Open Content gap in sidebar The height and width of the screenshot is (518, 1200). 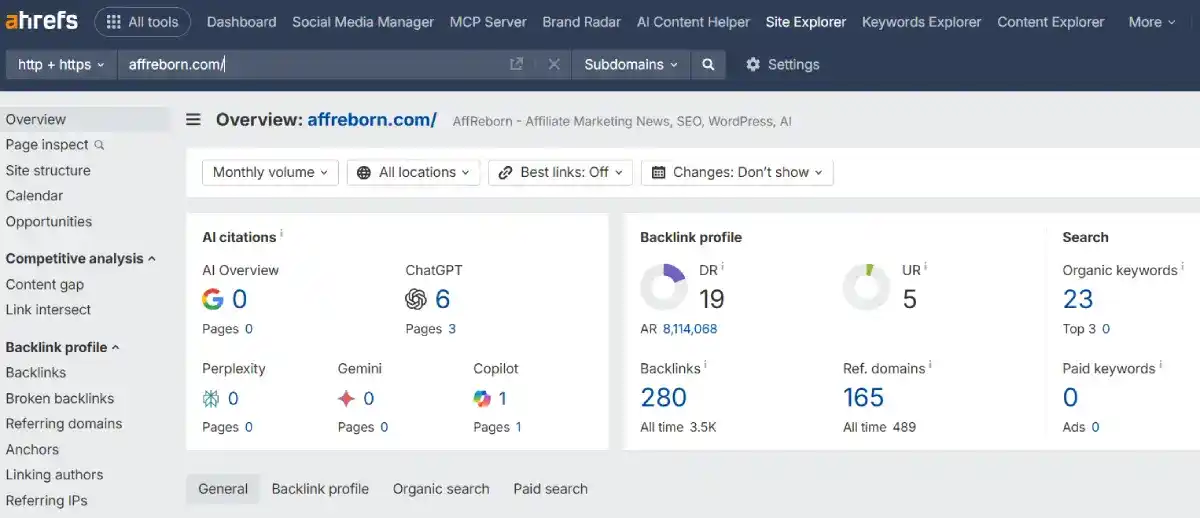tap(45, 284)
